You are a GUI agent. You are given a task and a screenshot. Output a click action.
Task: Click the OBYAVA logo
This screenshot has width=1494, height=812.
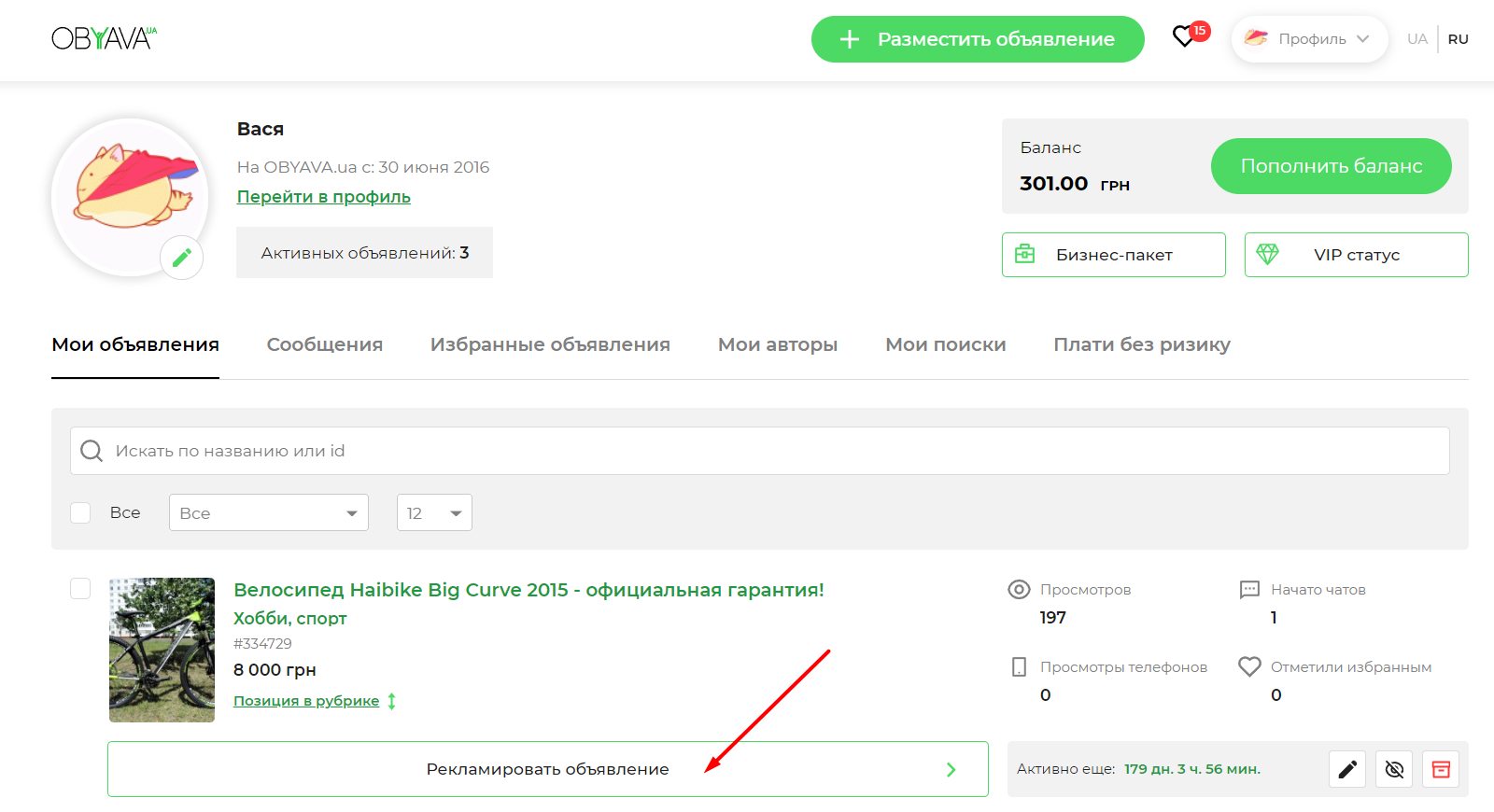tap(104, 38)
